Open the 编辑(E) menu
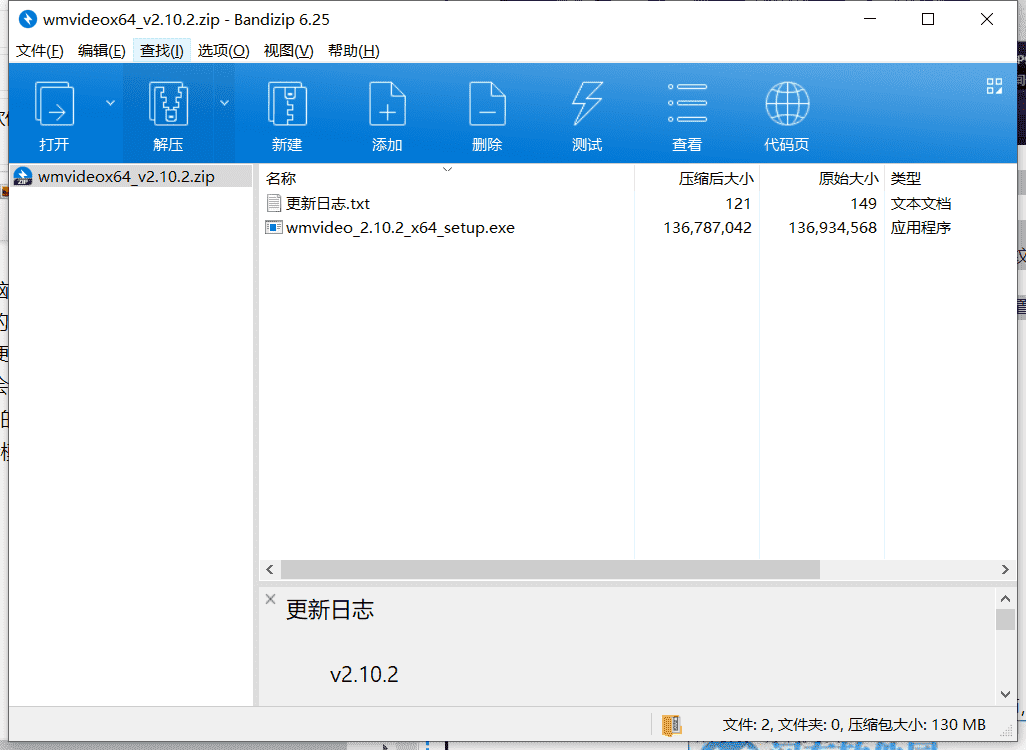Screen dimensions: 1026x750 [x=101, y=51]
